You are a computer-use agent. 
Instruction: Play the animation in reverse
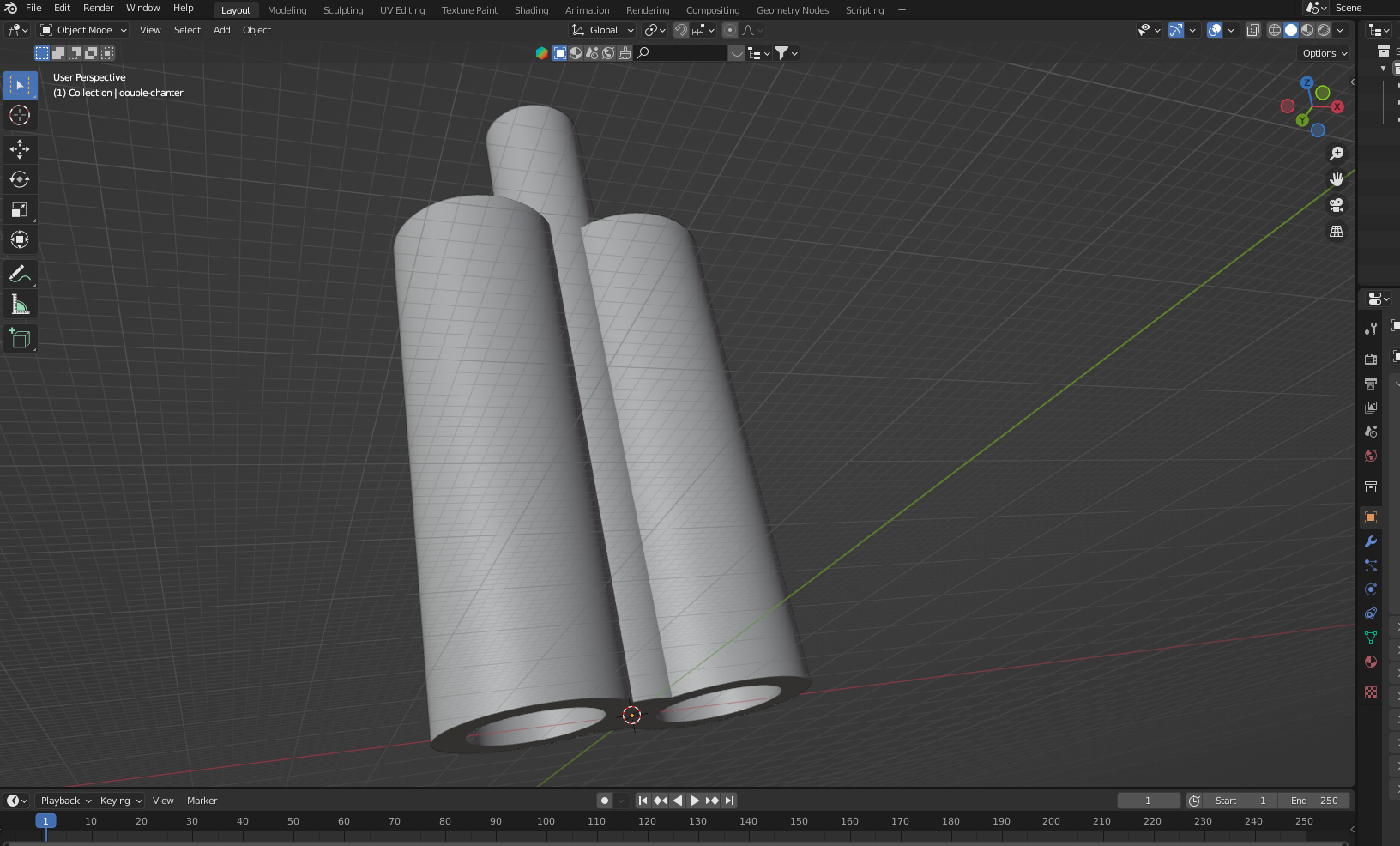coord(678,801)
